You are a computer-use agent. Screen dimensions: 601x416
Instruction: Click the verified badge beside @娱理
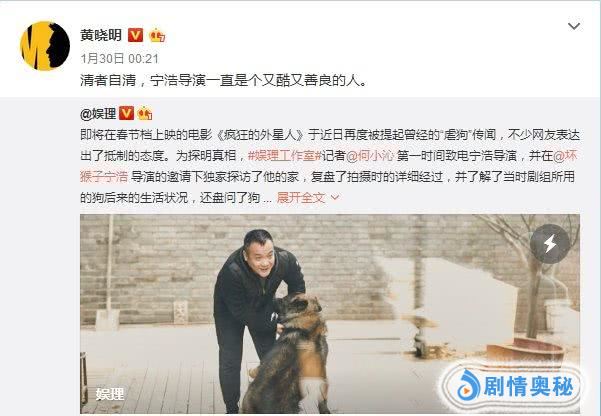pos(126,113)
